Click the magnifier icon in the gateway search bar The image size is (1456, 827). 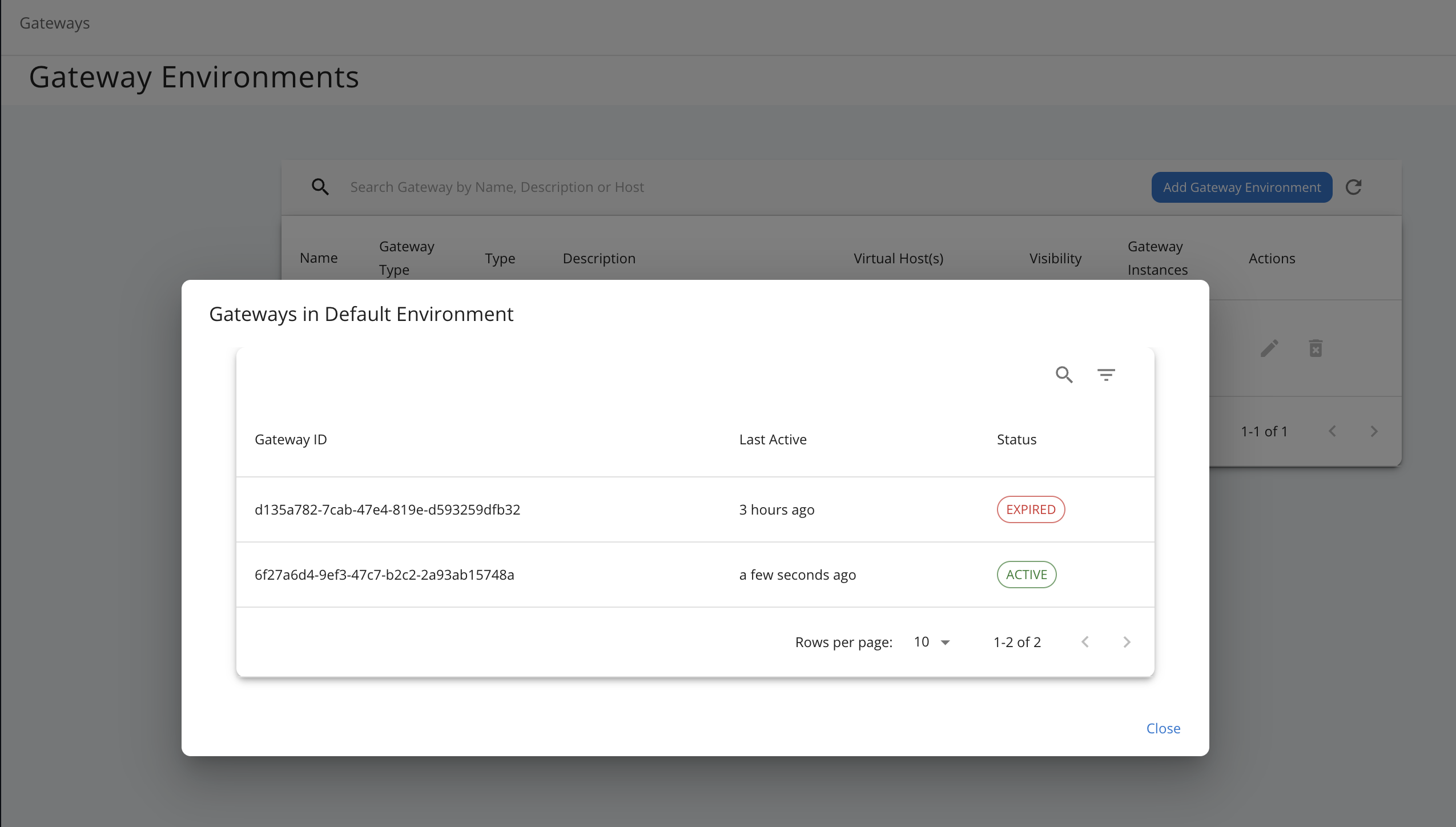coord(320,187)
